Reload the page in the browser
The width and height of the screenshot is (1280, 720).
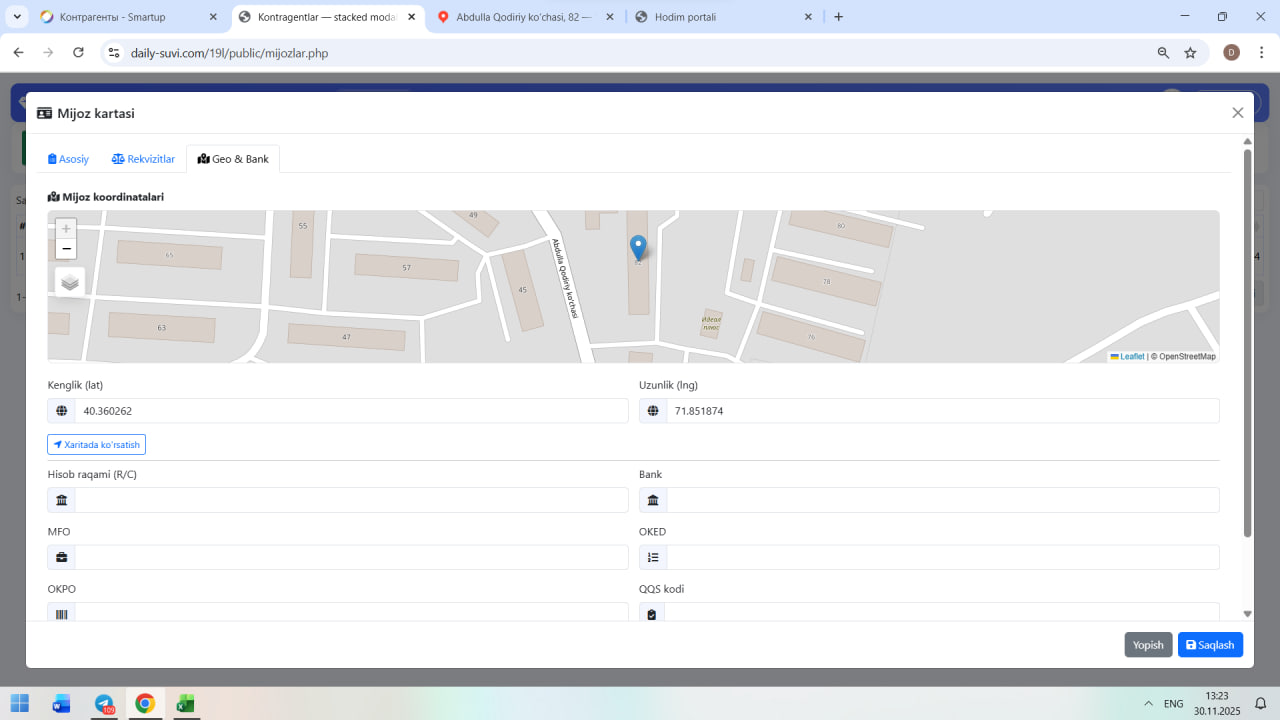pyautogui.click(x=78, y=53)
